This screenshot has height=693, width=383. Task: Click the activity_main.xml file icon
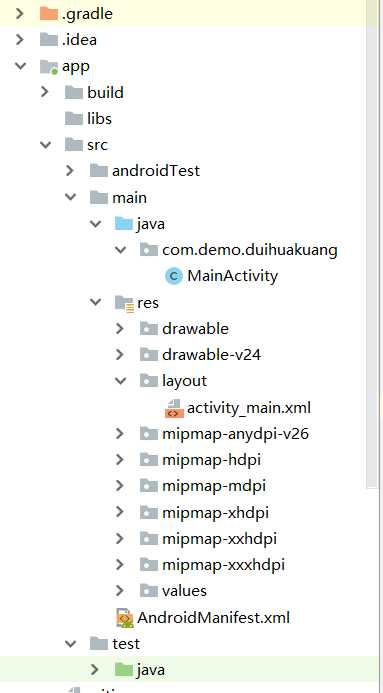(x=174, y=407)
